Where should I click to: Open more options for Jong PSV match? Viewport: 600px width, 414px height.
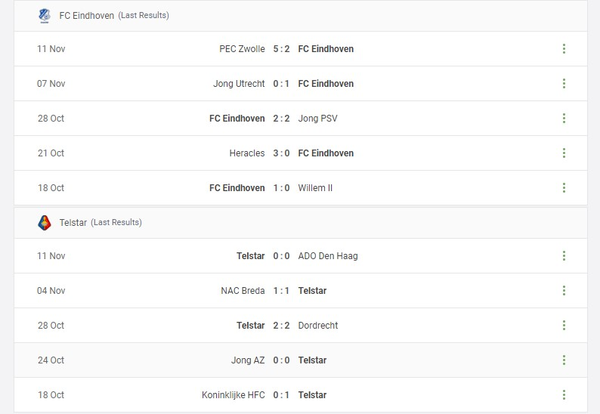coord(564,118)
